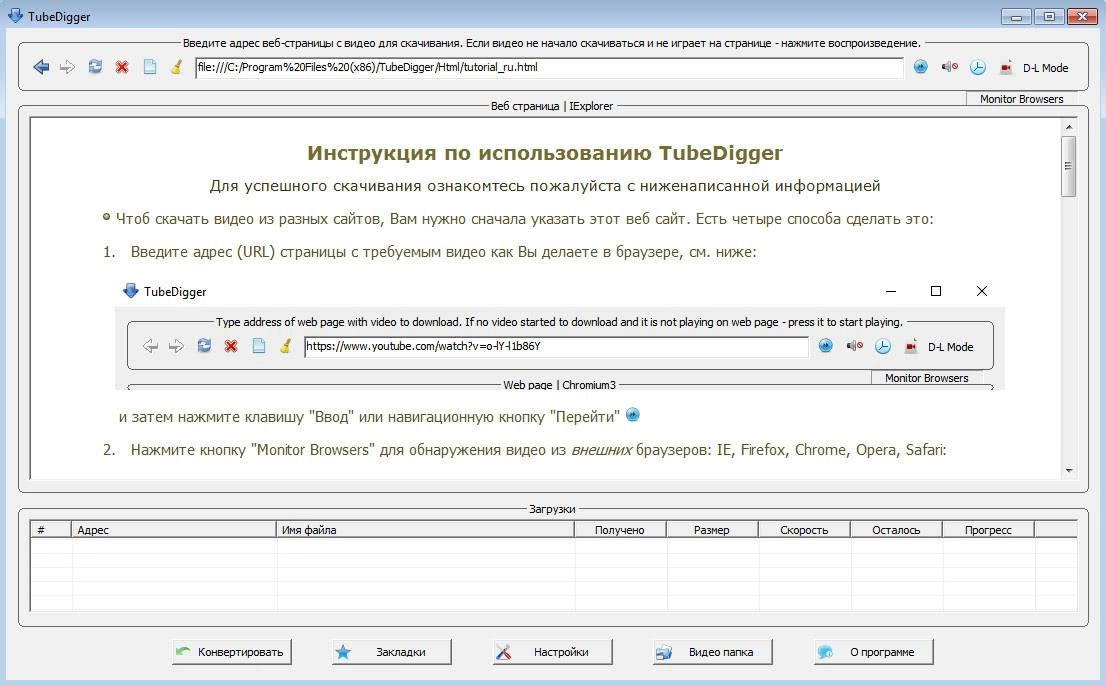Click the О программе button
Screen dimensions: 1106x686
click(x=873, y=652)
